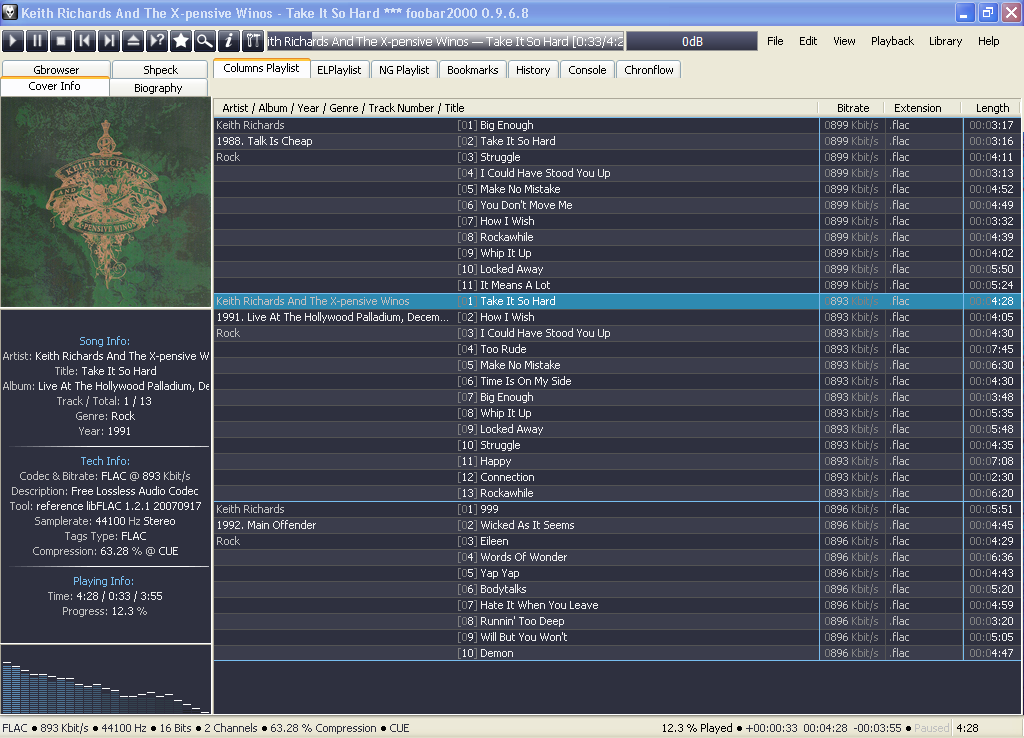Click the eject/open files icon
The image size is (1024, 738).
coord(133,41)
